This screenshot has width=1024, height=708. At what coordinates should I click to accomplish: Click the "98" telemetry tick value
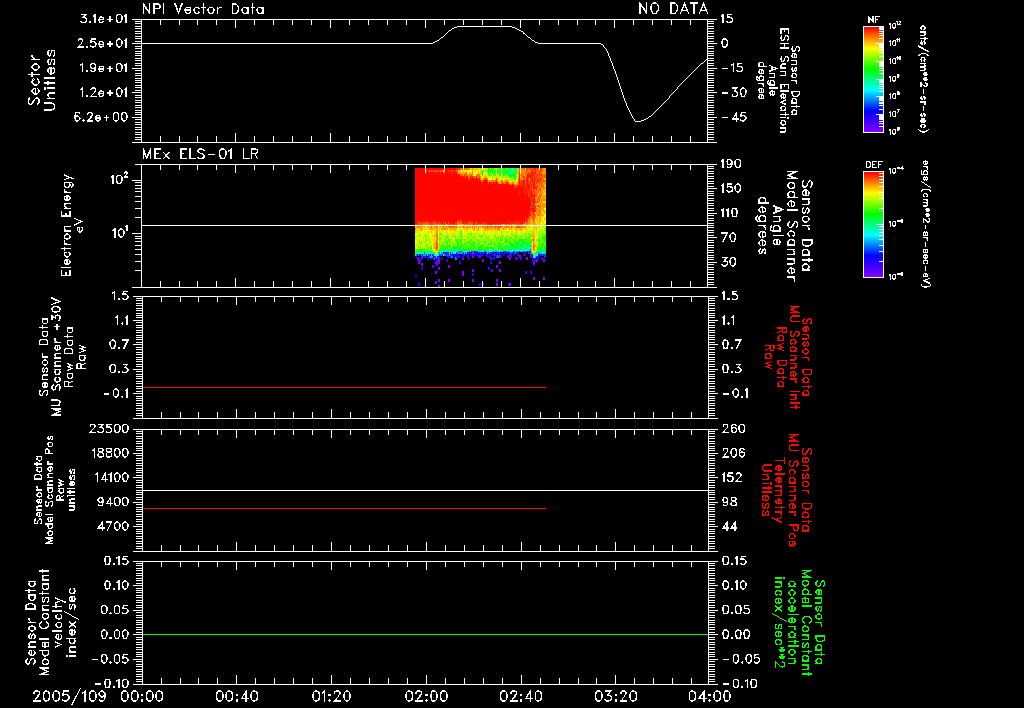tap(729, 502)
